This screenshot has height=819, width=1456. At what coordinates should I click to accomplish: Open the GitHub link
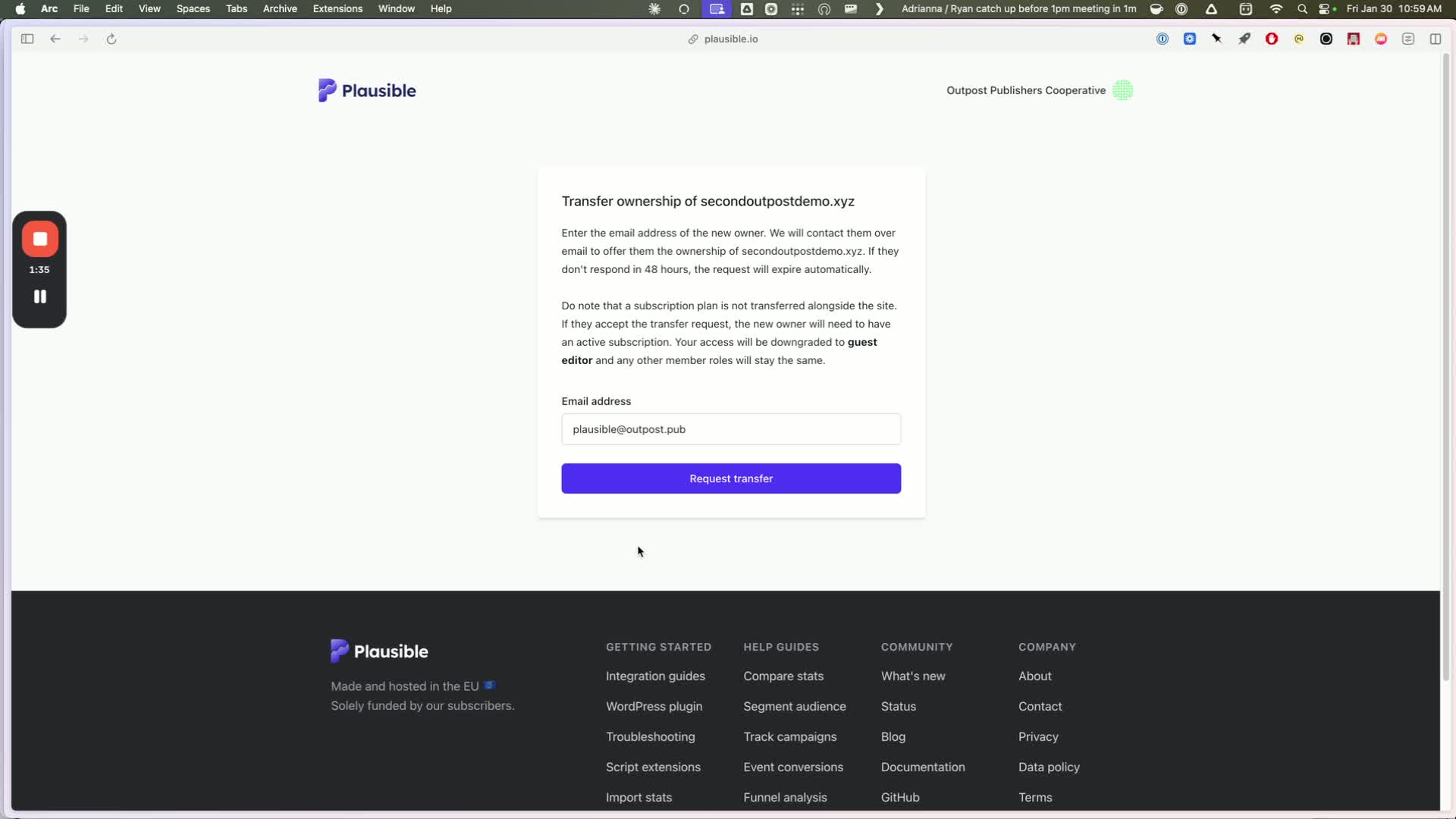click(900, 797)
